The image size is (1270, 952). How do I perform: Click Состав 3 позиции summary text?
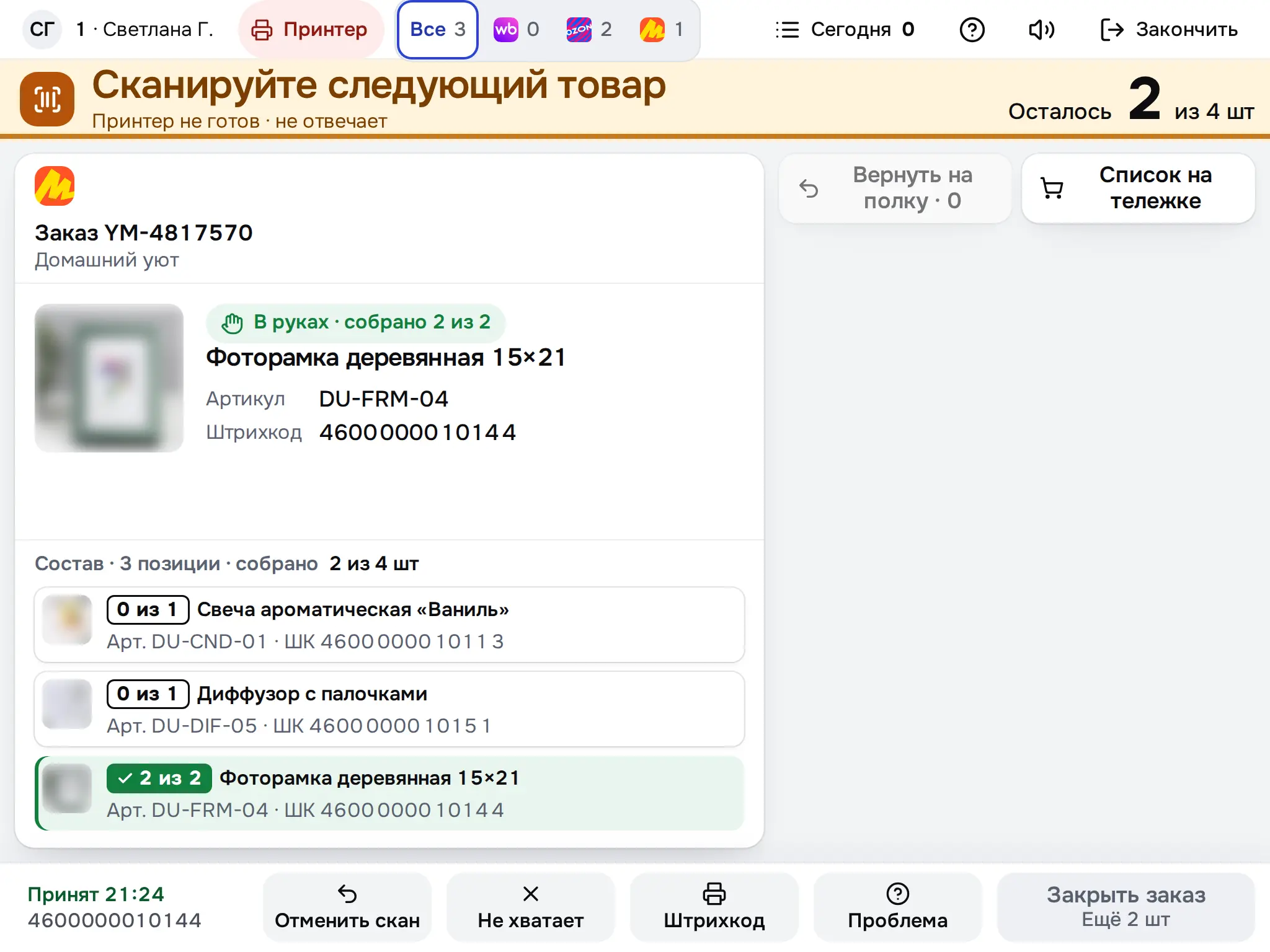coord(227,563)
